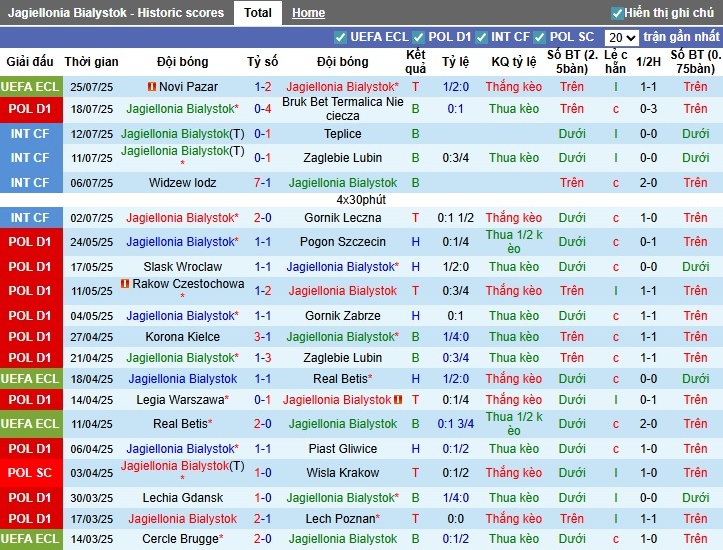Open Slask Wroclaw team link
Screen dimensions: 723x550
(x=183, y=266)
